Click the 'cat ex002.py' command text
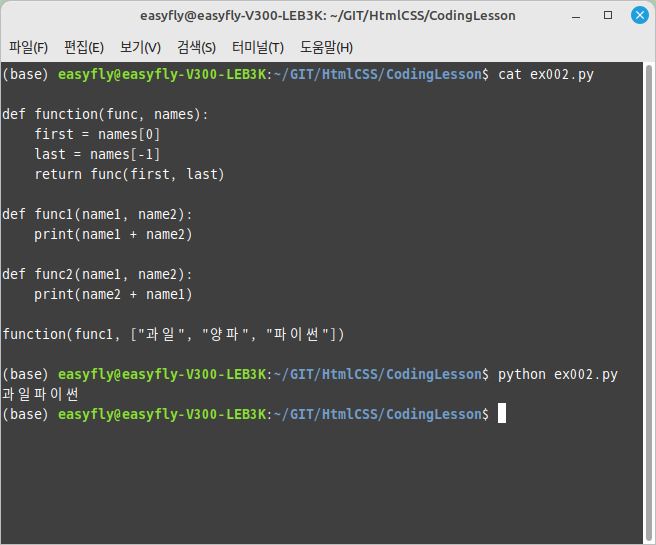 click(x=546, y=74)
